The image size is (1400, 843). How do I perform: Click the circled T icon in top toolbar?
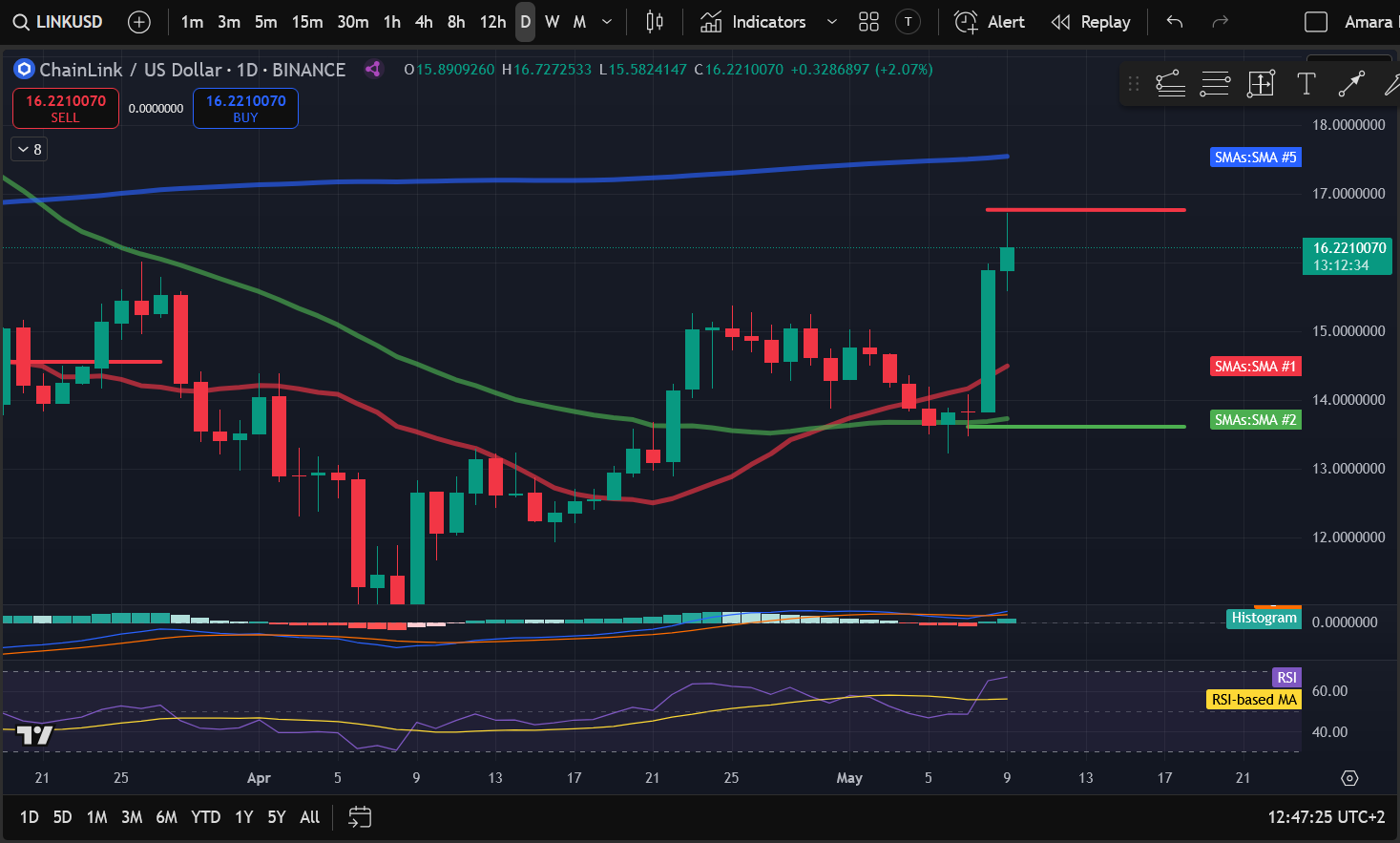click(909, 22)
